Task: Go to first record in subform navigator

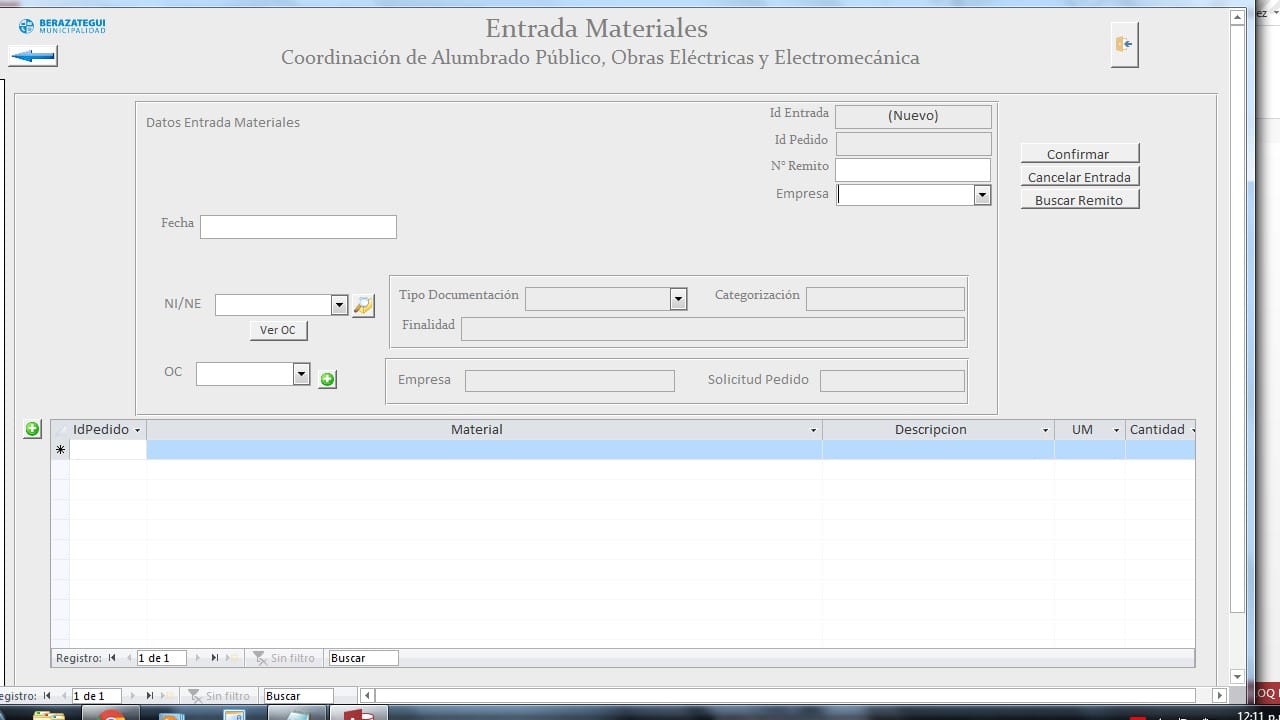Action: (112, 658)
